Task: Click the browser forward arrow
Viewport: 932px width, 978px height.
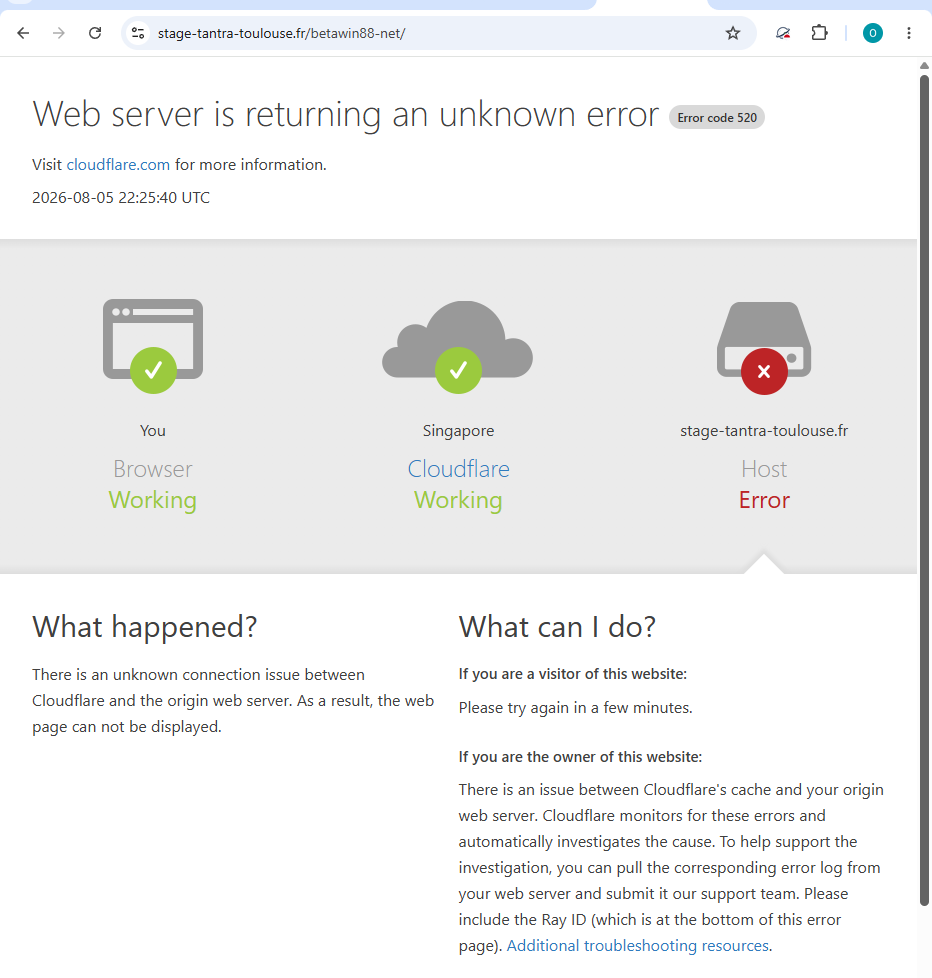Action: [x=59, y=33]
